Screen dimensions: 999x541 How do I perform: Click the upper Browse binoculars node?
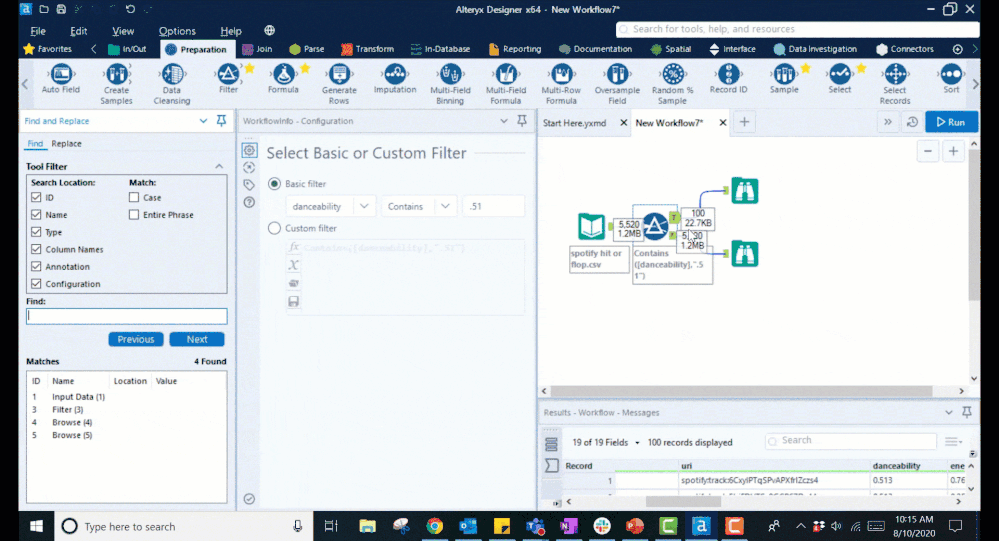[x=744, y=191]
